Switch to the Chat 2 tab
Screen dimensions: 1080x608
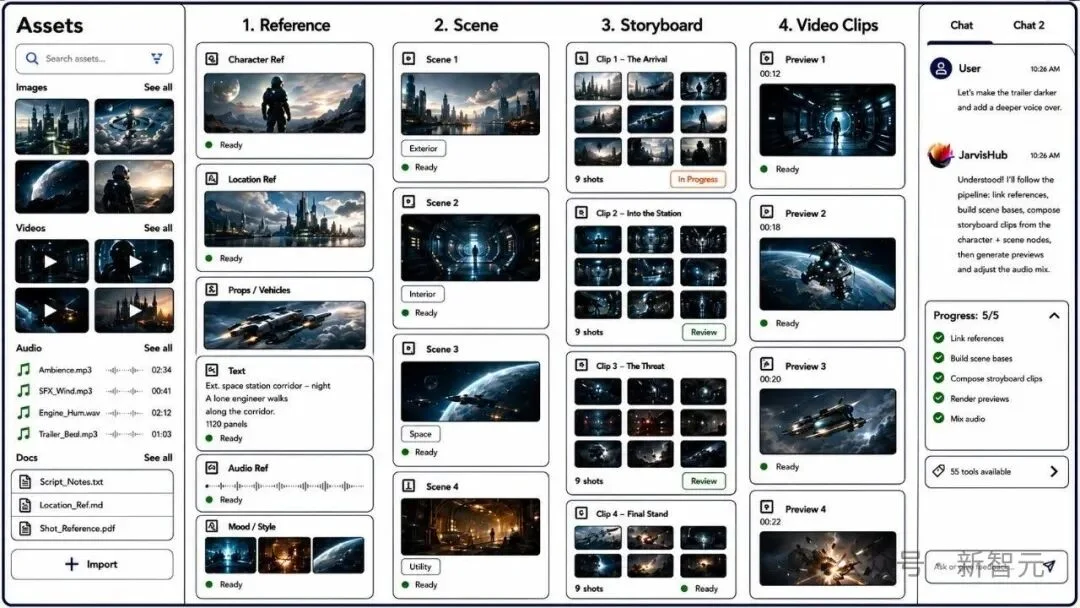pyautogui.click(x=1028, y=25)
